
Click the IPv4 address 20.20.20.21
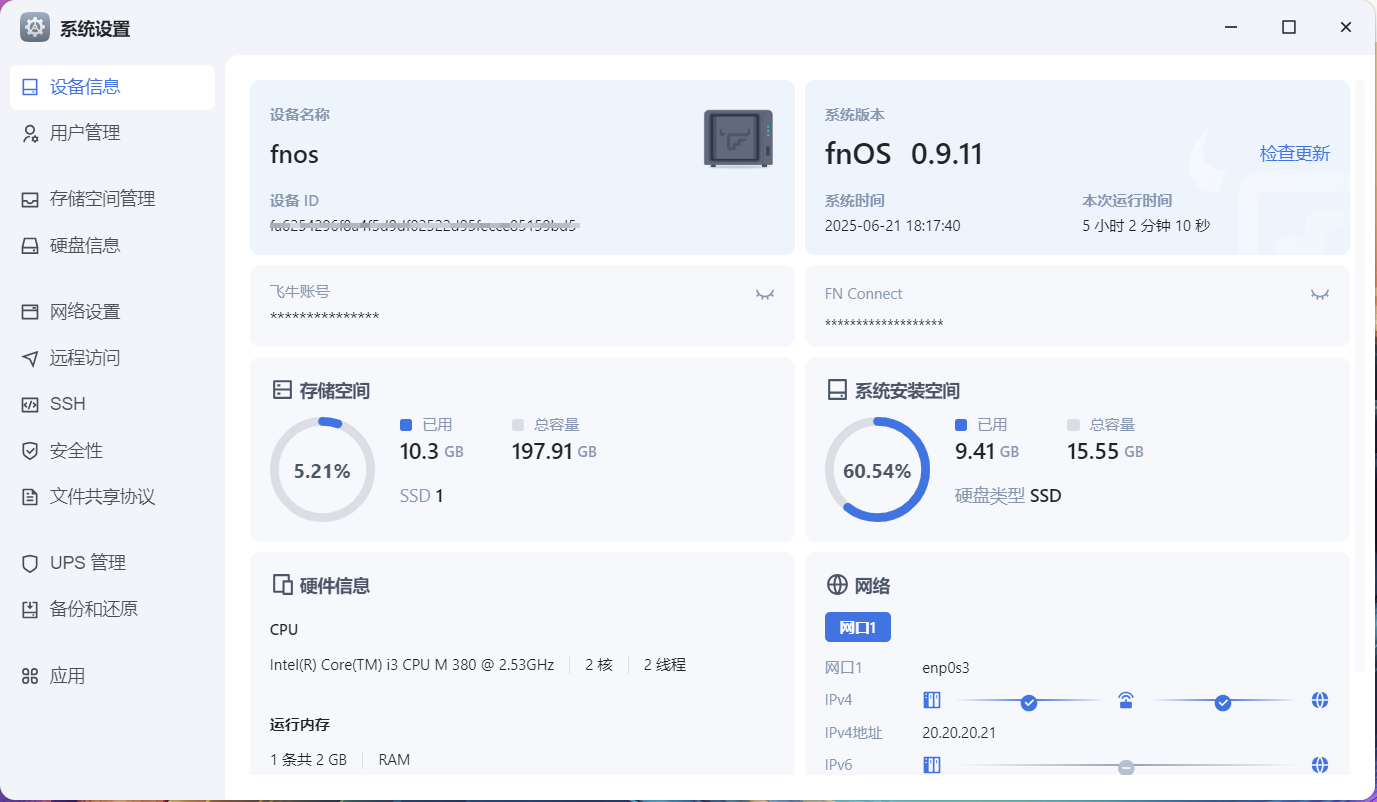click(959, 733)
